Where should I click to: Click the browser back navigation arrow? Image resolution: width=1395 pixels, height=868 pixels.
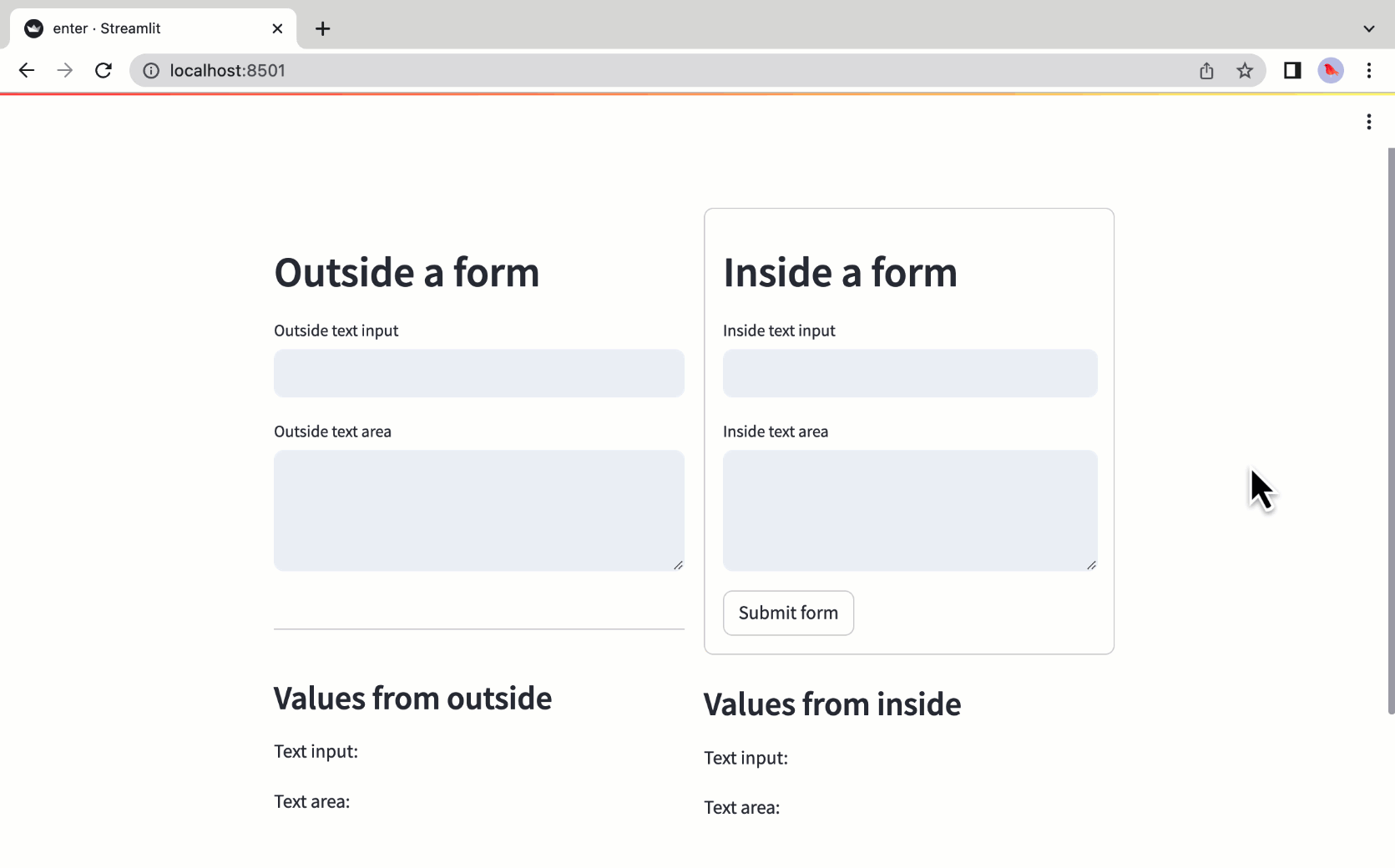tap(27, 70)
